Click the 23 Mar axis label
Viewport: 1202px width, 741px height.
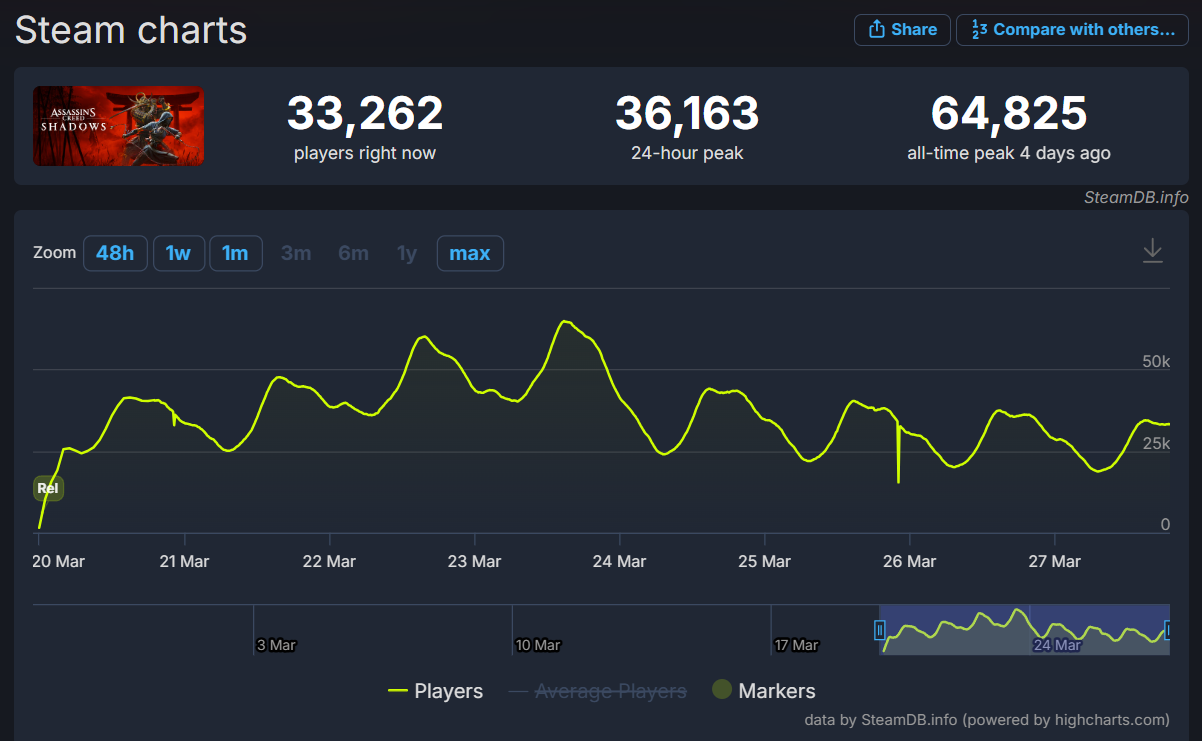pyautogui.click(x=474, y=561)
